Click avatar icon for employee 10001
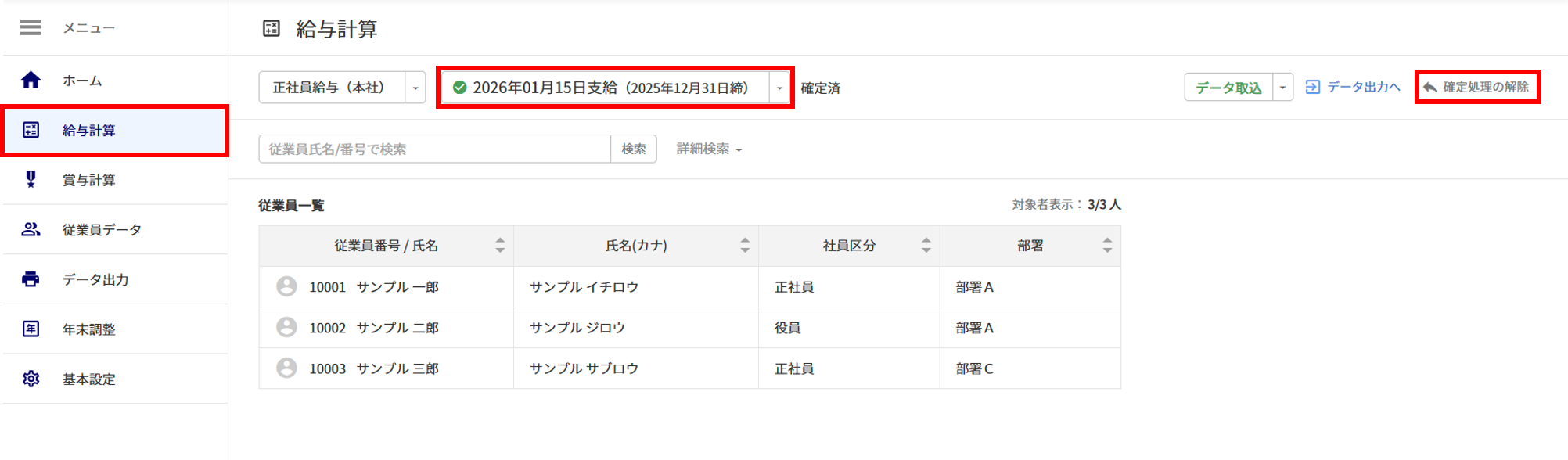 tap(286, 286)
